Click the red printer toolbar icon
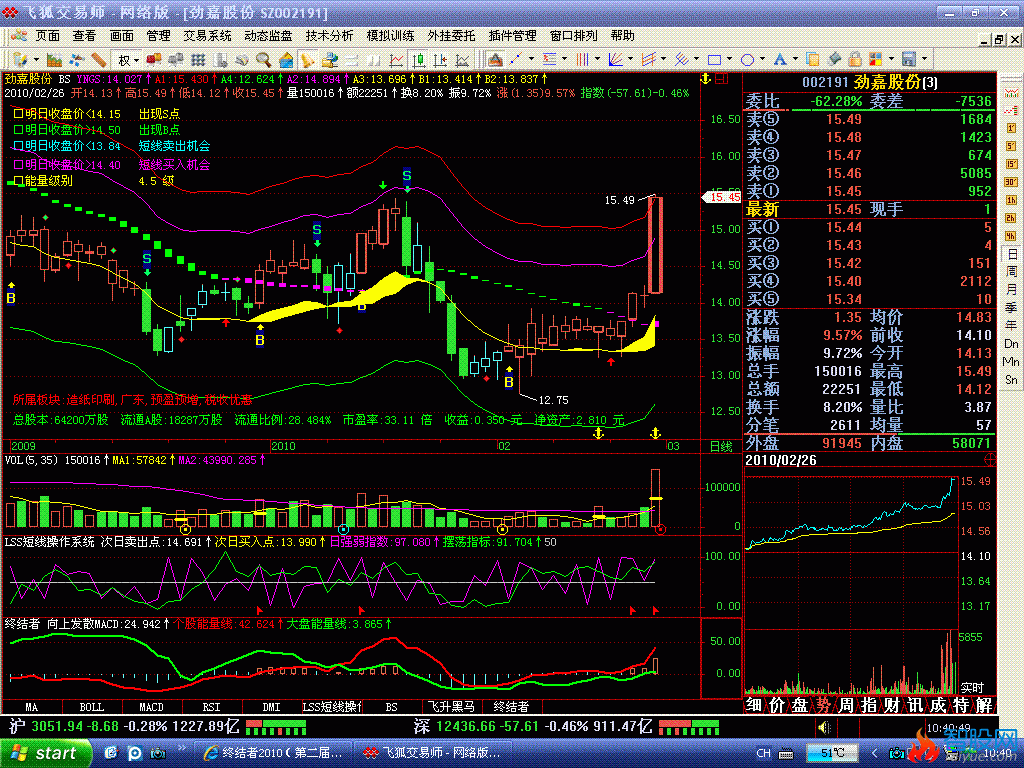This screenshot has height=768, width=1024. (x=154, y=60)
